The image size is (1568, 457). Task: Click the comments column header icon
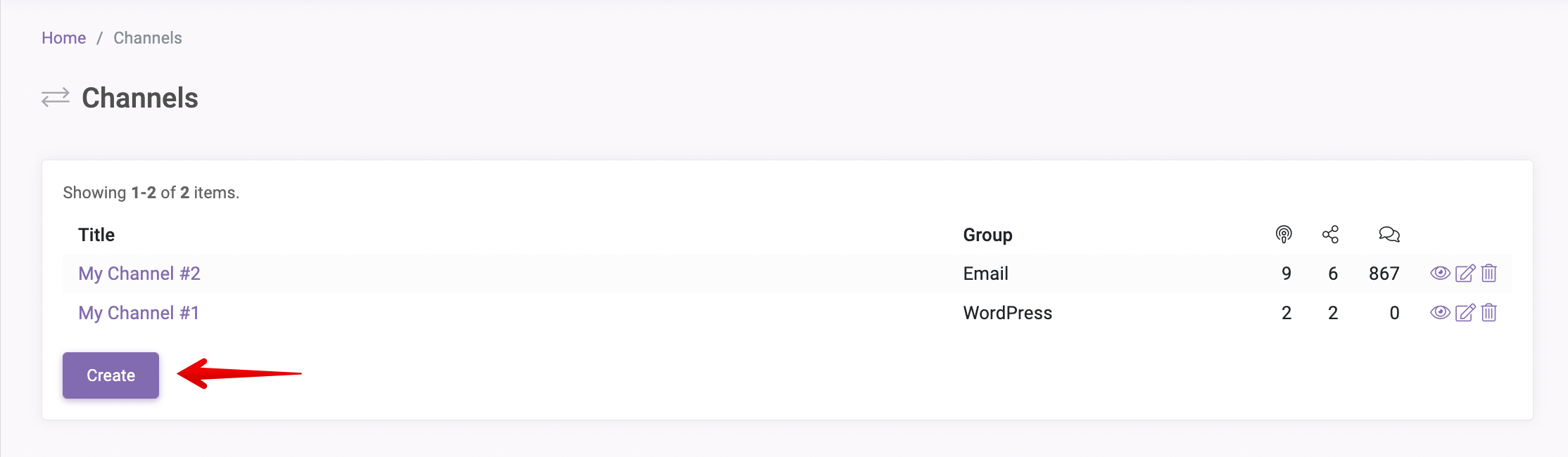(x=1389, y=235)
